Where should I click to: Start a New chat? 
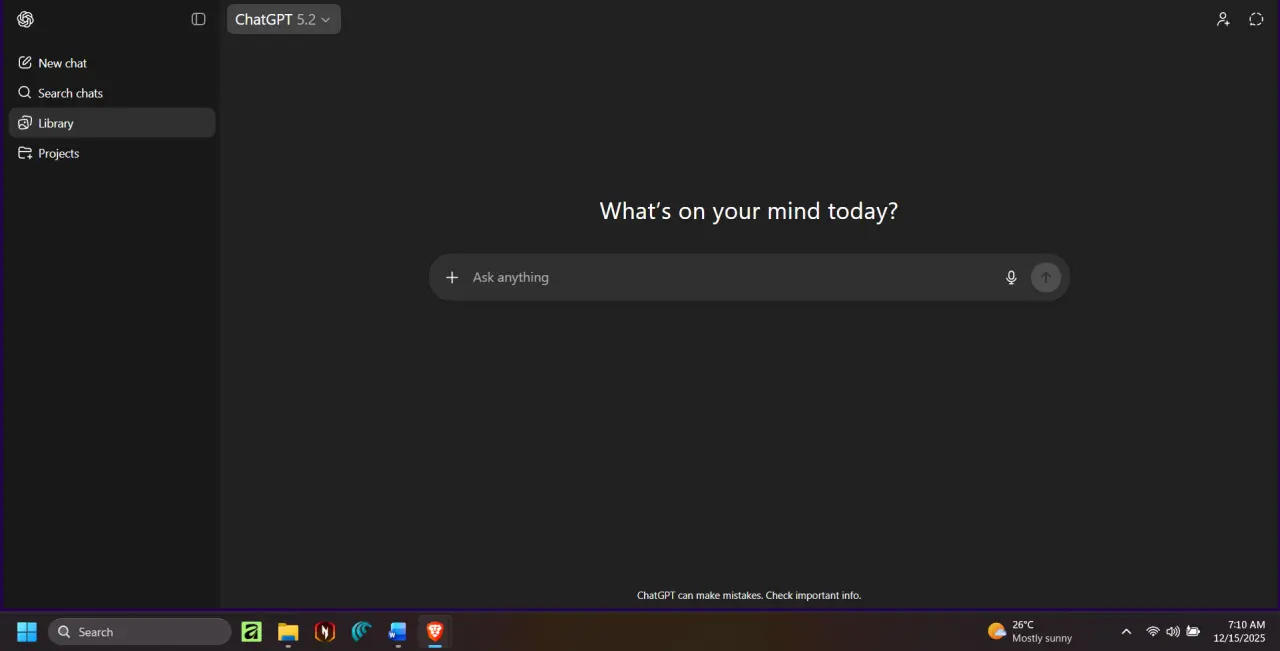point(112,63)
